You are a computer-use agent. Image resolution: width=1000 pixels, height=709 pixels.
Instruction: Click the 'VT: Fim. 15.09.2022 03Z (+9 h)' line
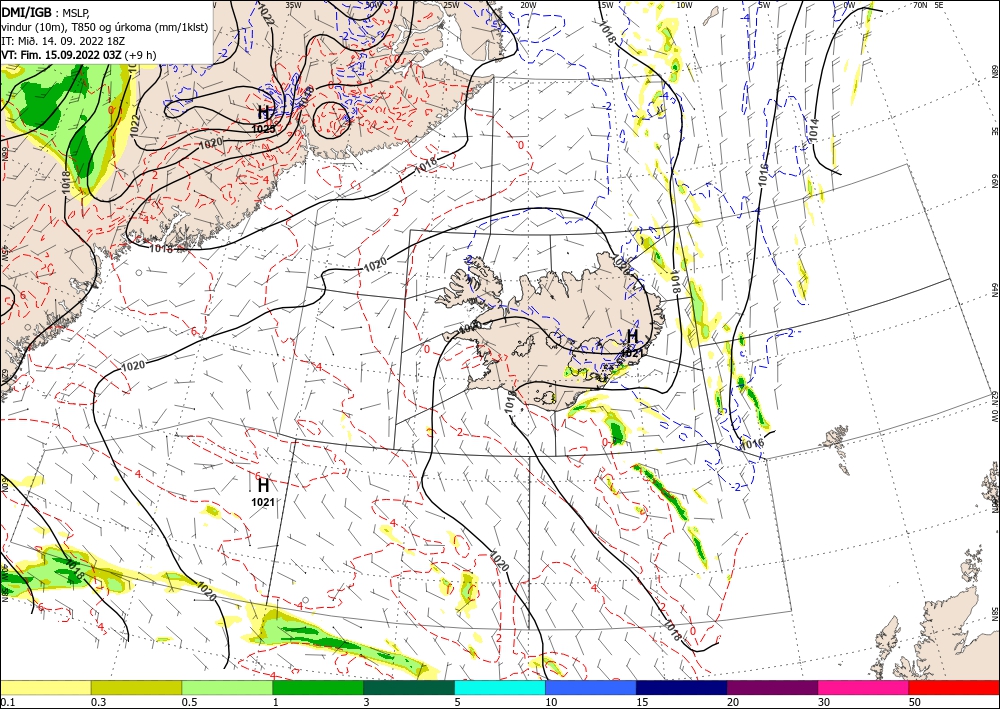(x=78, y=55)
